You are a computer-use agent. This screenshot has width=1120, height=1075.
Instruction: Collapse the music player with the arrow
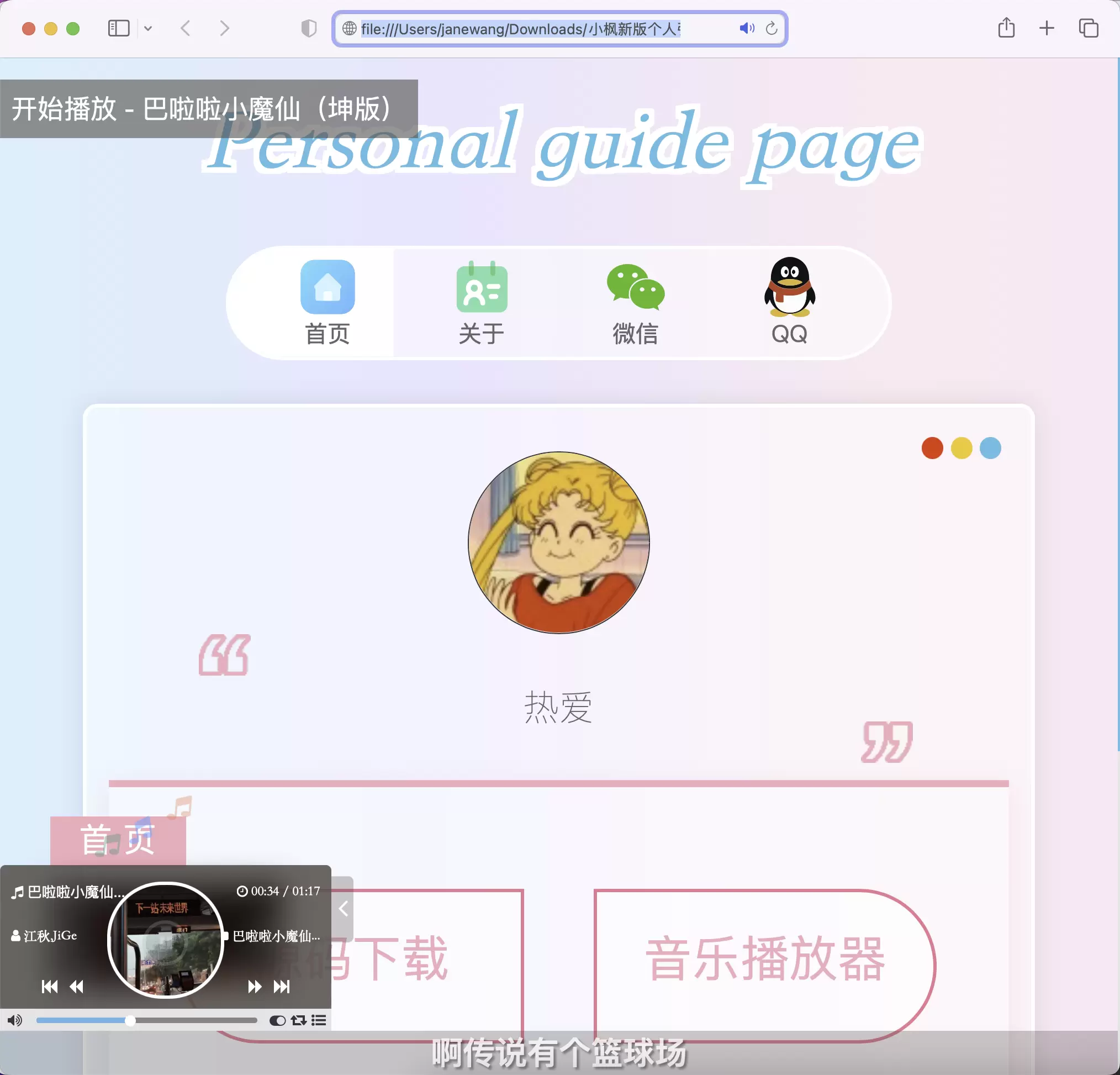coord(343,909)
